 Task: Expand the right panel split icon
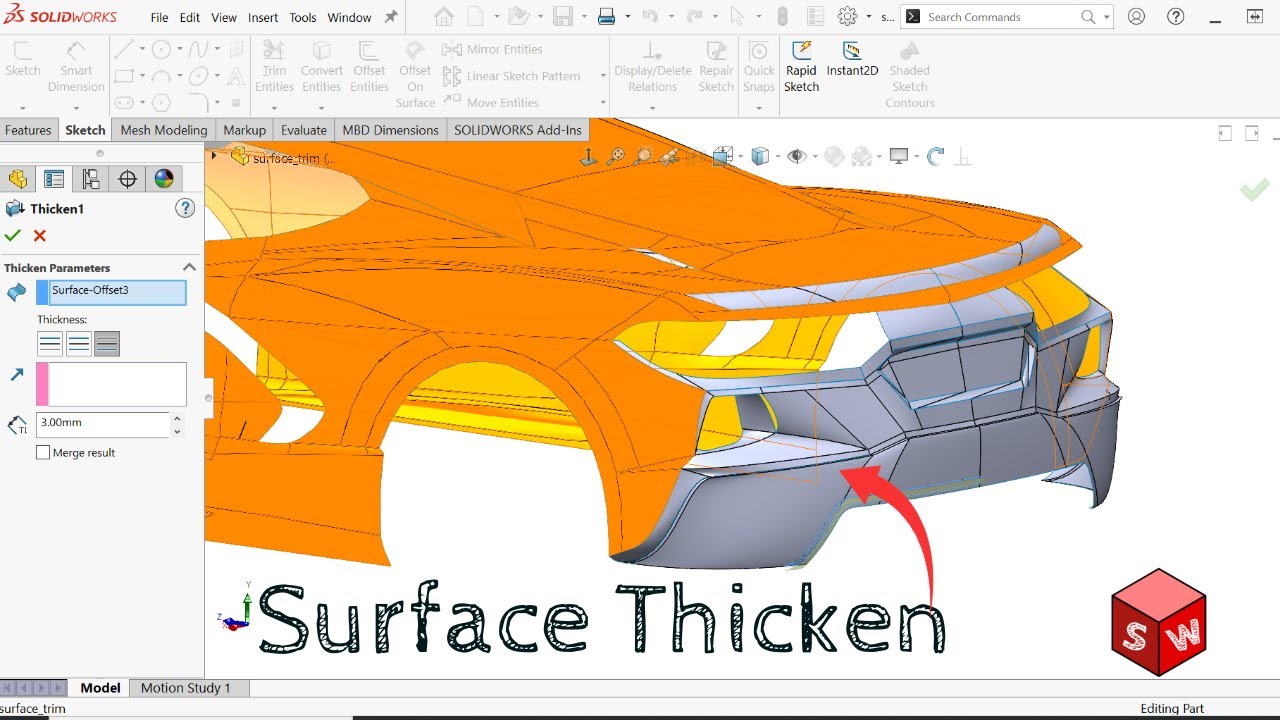click(x=1252, y=133)
